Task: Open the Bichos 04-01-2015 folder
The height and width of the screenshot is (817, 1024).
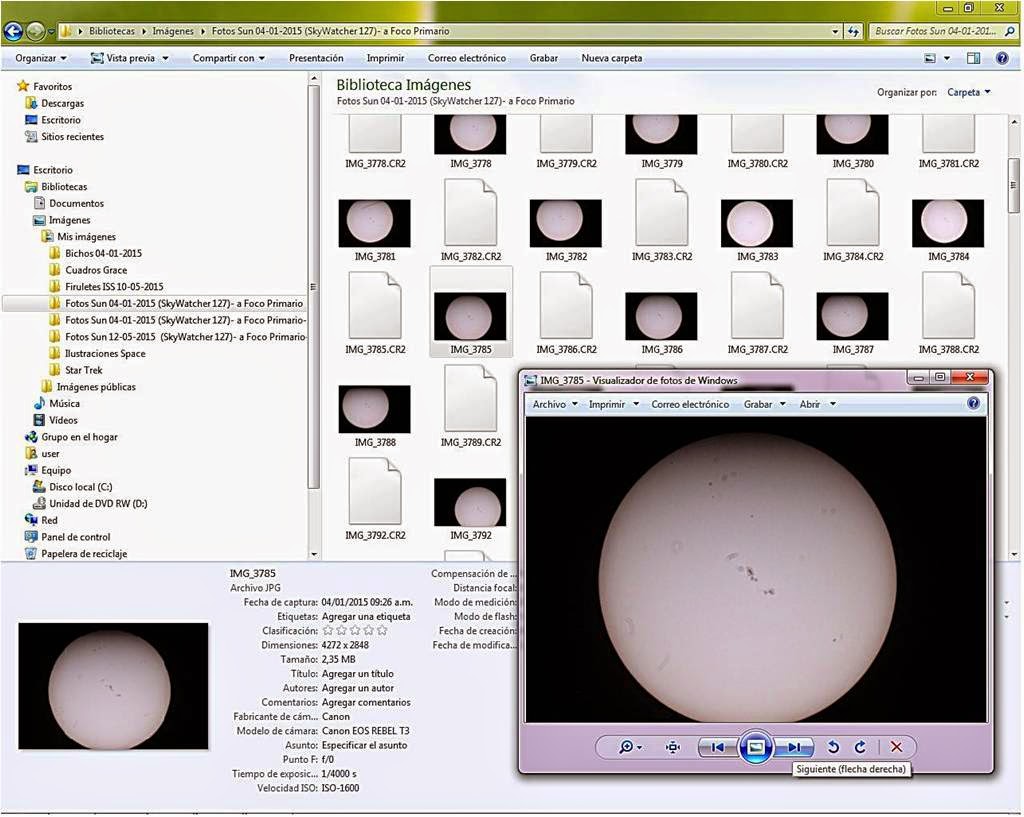Action: [103, 253]
